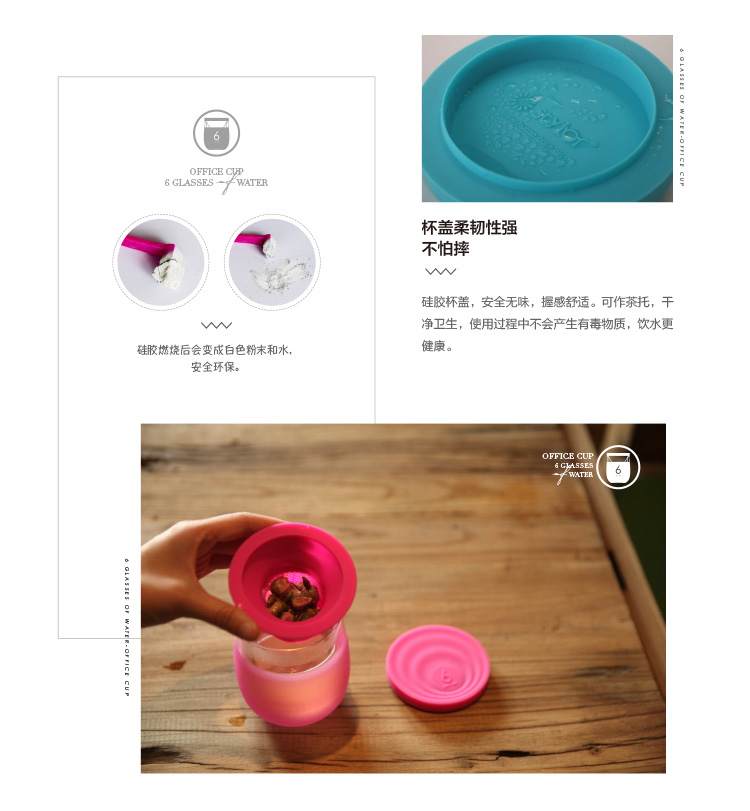Click the vertical text left of the wooden table photo
Screen dimensions: 750x811
126,627
